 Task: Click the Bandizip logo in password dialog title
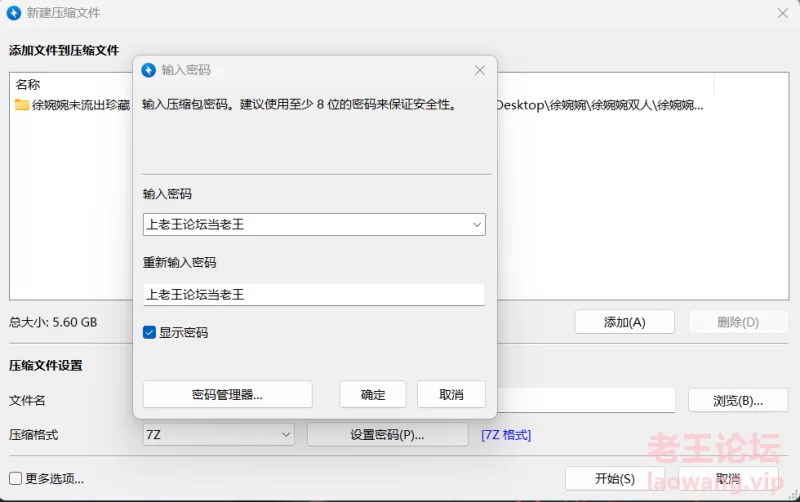click(x=148, y=70)
